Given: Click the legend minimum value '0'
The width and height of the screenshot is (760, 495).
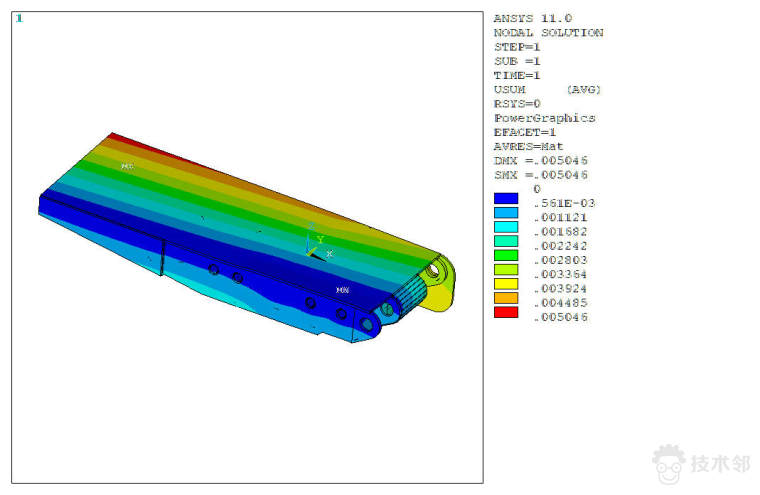Looking at the screenshot, I should (537, 189).
